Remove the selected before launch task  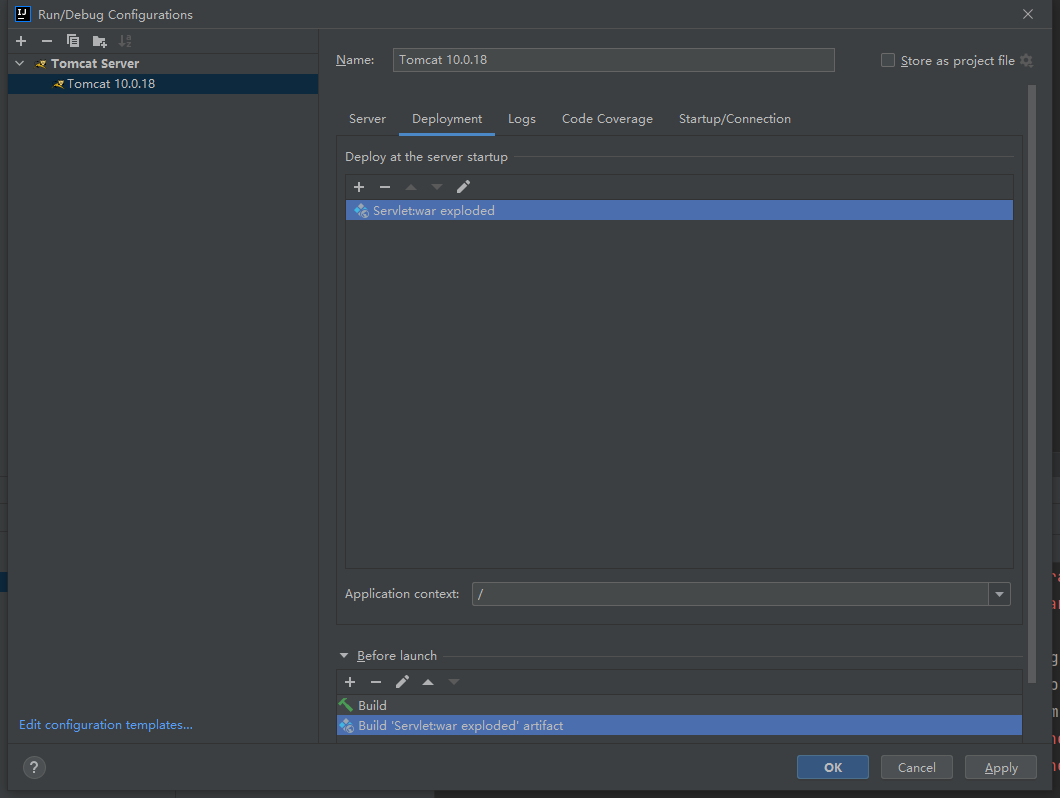click(x=376, y=682)
